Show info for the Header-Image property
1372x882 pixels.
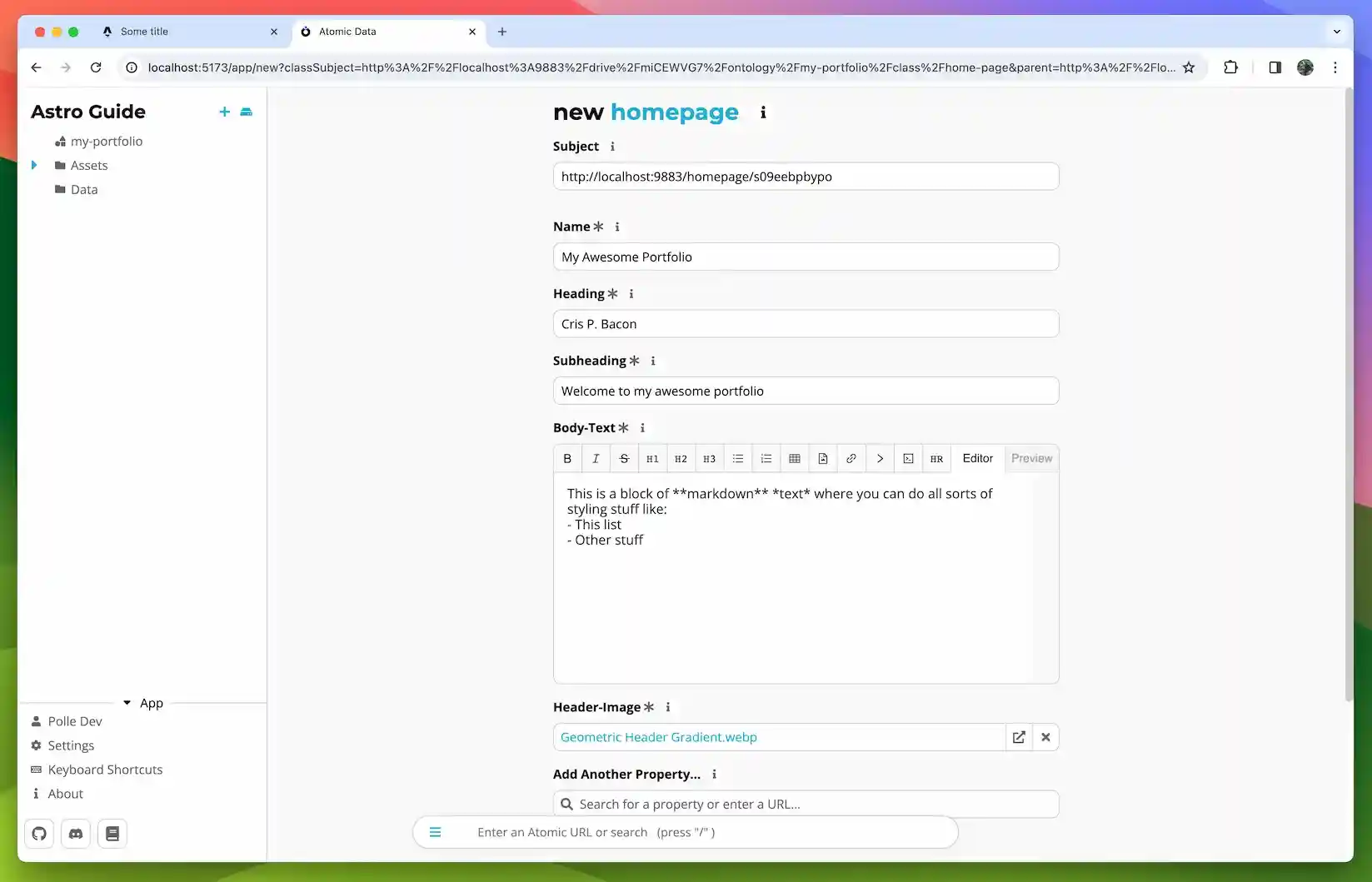click(668, 707)
